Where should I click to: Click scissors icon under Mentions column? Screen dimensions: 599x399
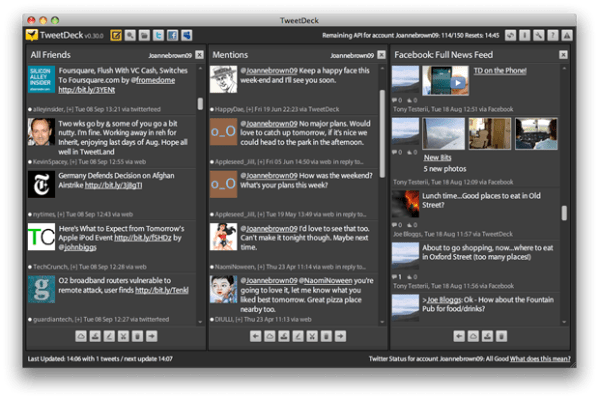click(312, 336)
